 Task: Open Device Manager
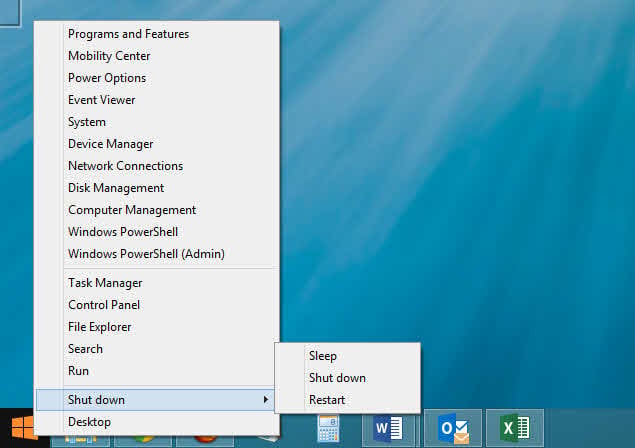tap(157, 144)
